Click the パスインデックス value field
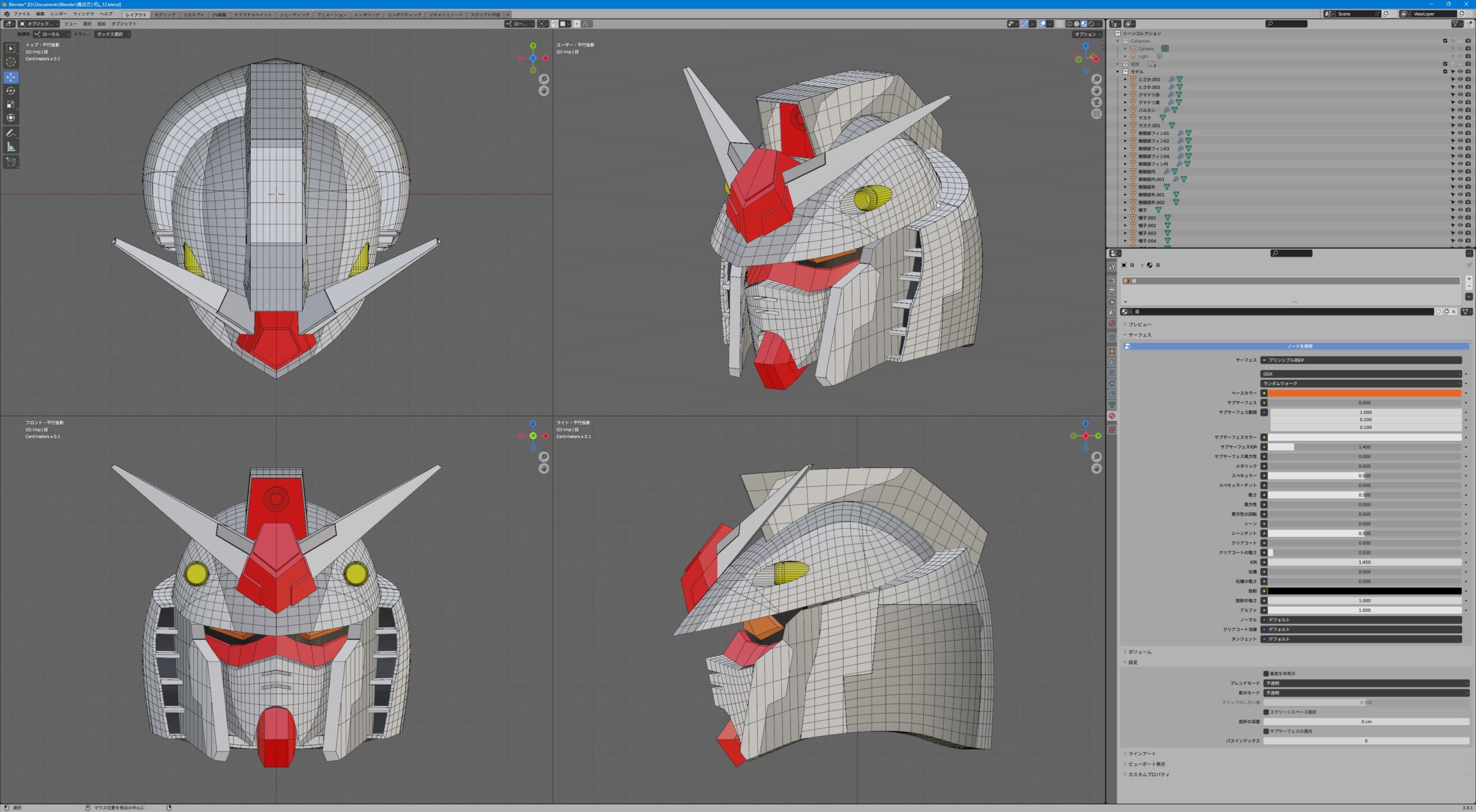The image size is (1476, 812). [x=1365, y=741]
